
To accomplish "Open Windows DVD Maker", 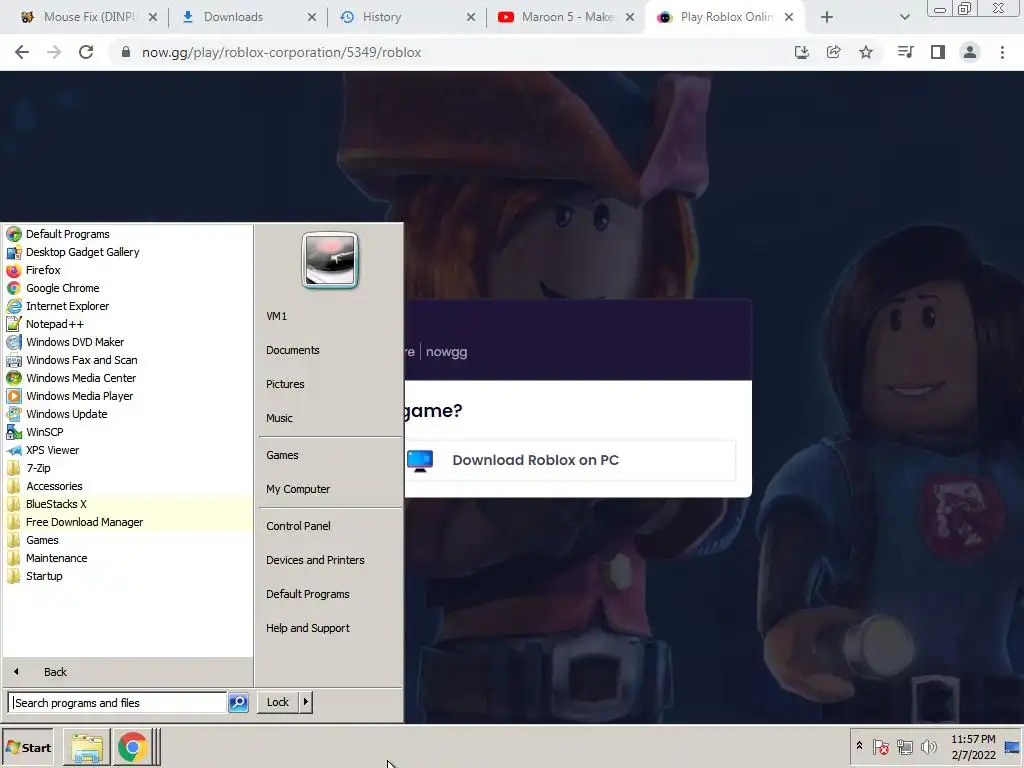I will [x=127, y=342].
